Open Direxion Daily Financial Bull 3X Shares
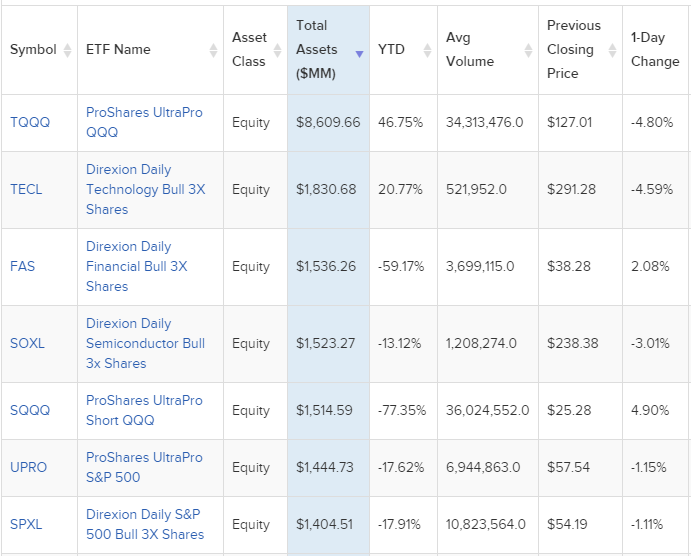Viewport: 691px width, 556px height. [x=136, y=266]
